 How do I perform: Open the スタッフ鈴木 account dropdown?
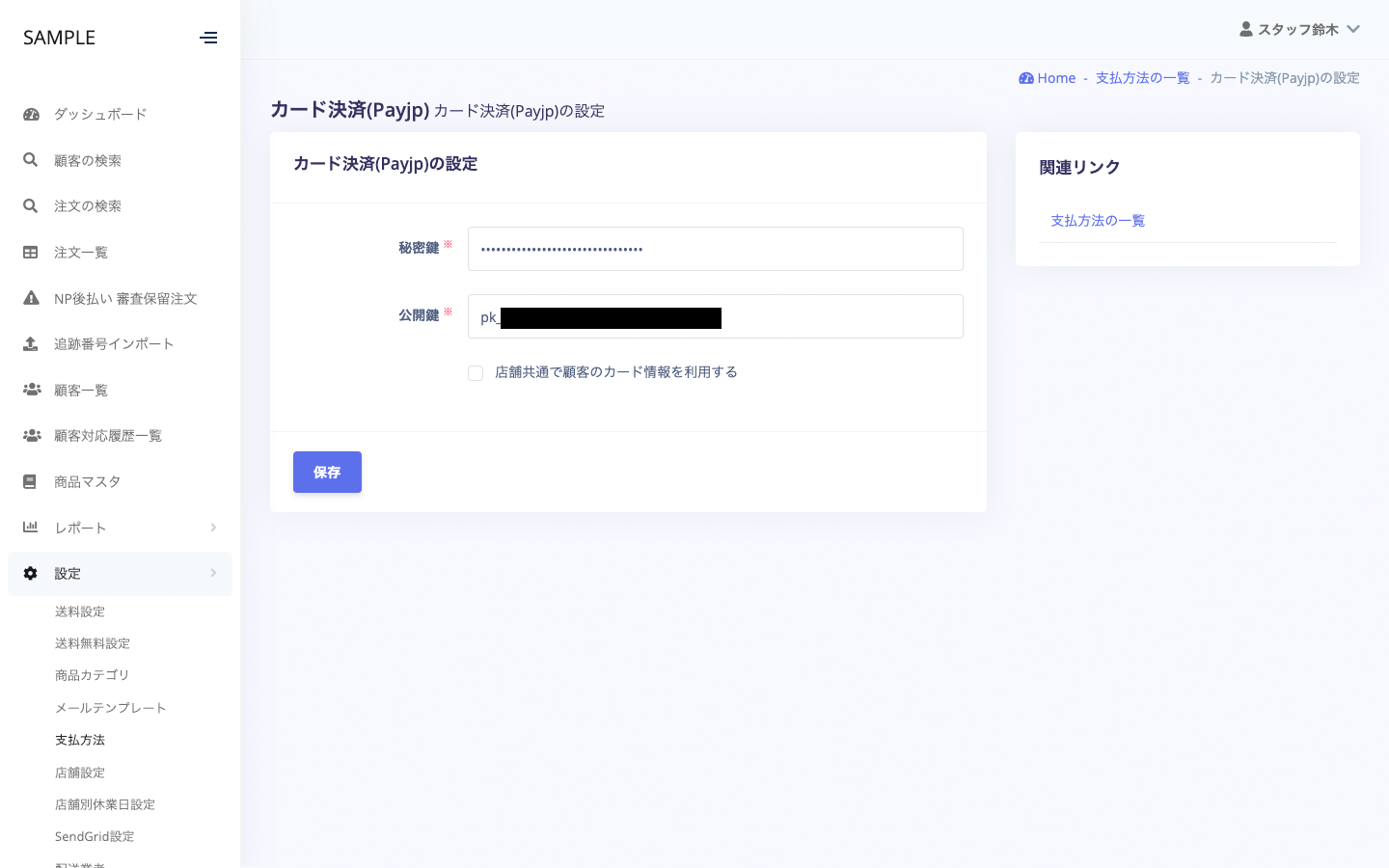point(1299,29)
